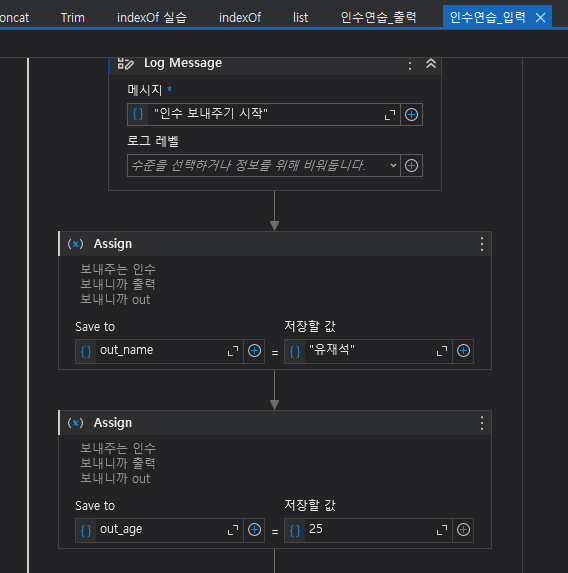Viewport: 568px width, 573px height.
Task: Edit the 메시지 text field
Action: click(x=265, y=114)
